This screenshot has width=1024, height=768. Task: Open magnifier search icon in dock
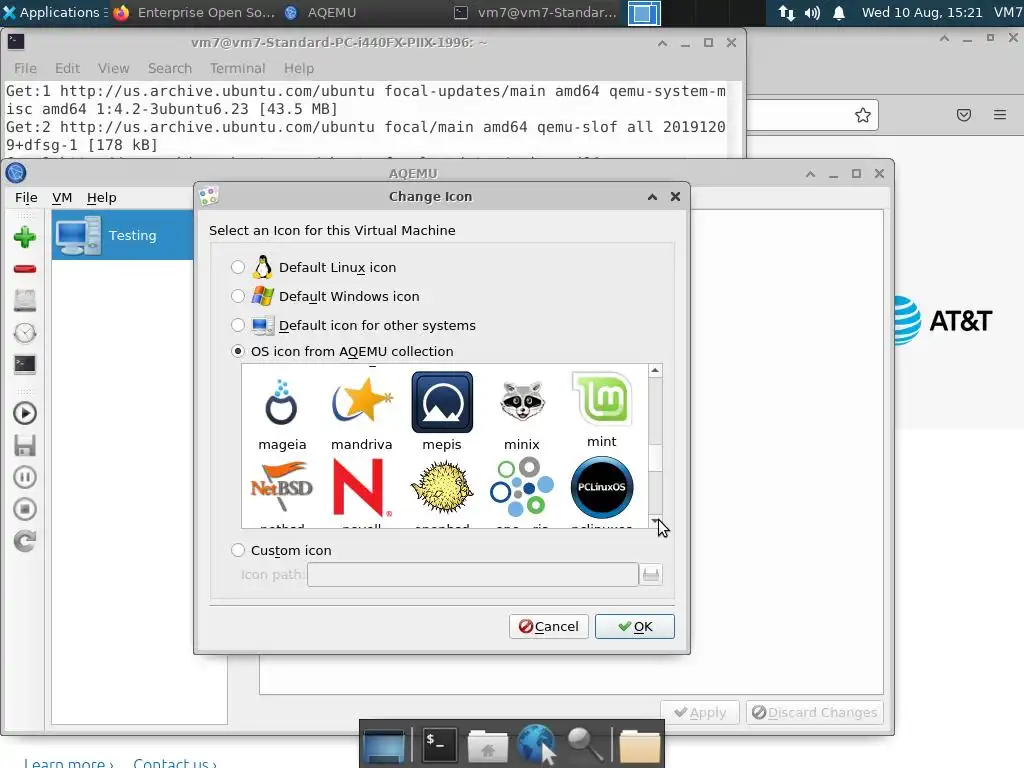585,745
